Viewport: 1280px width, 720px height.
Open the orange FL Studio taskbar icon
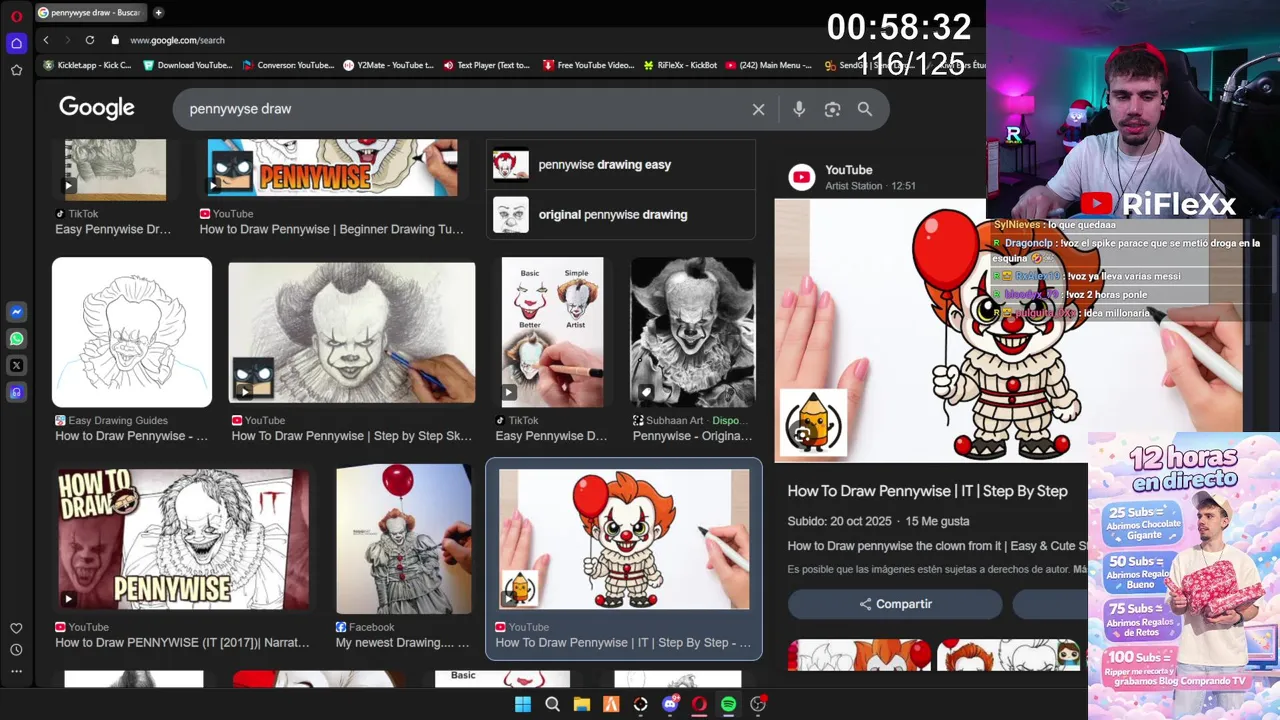pyautogui.click(x=611, y=704)
